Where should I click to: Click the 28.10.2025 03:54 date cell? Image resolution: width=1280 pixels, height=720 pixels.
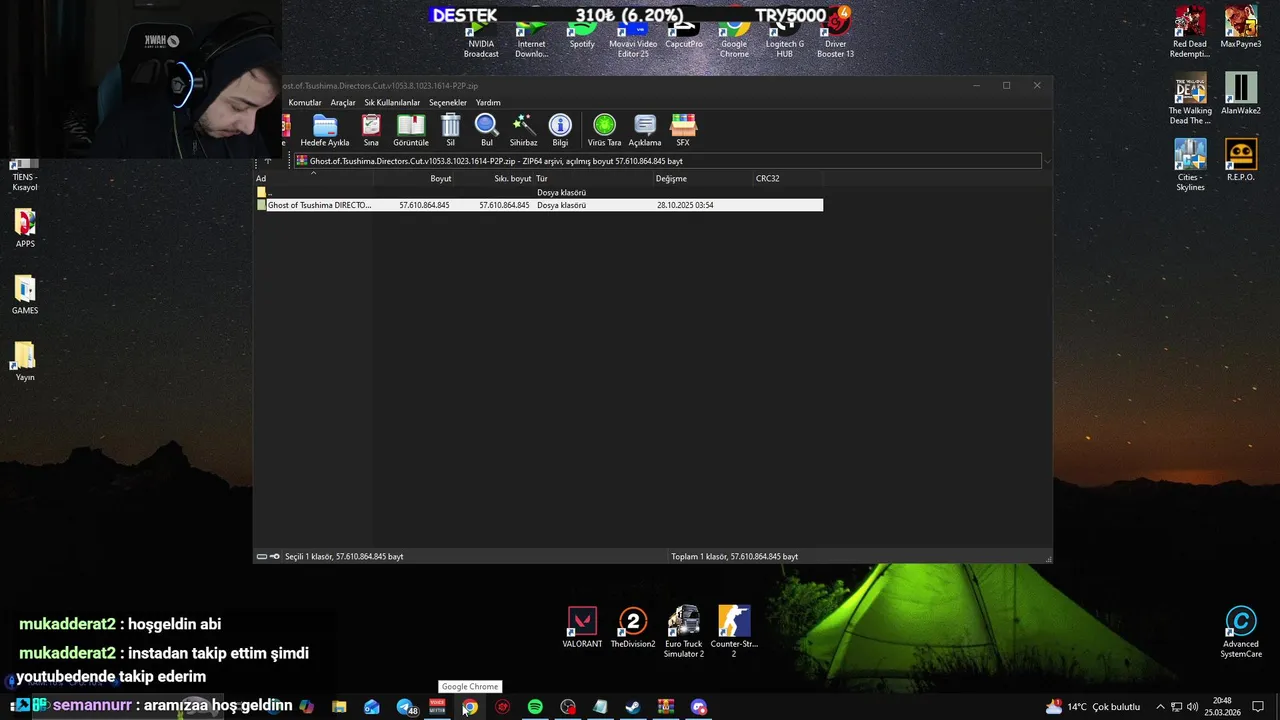(685, 205)
